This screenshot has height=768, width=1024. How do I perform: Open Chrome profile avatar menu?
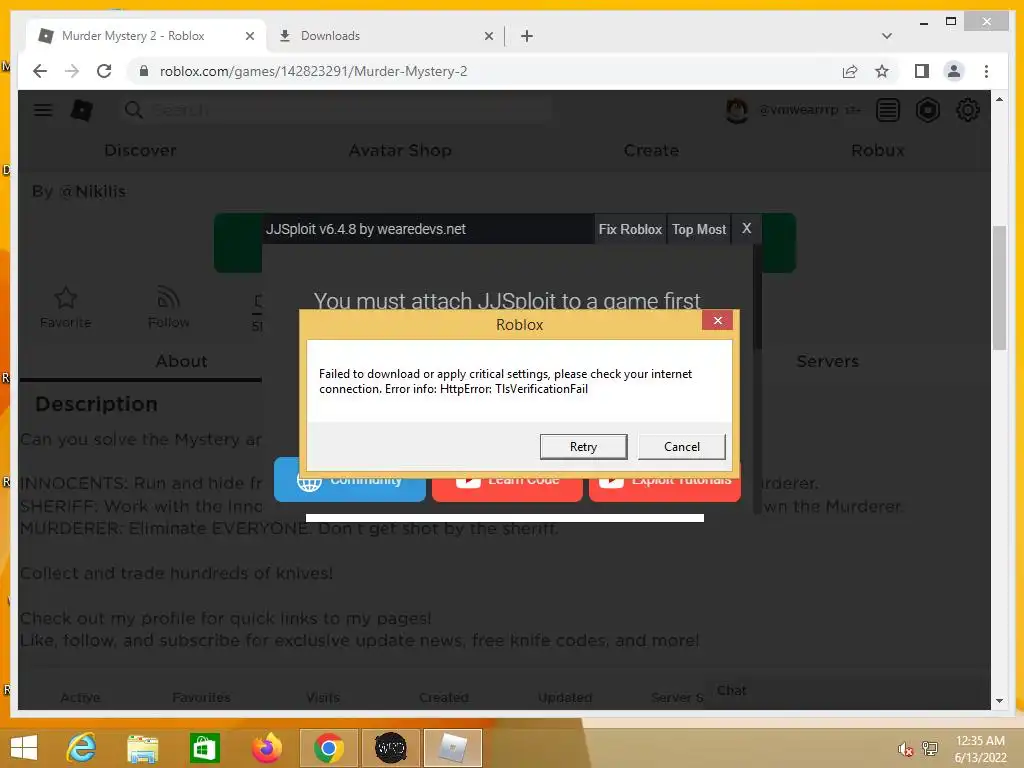(x=953, y=71)
